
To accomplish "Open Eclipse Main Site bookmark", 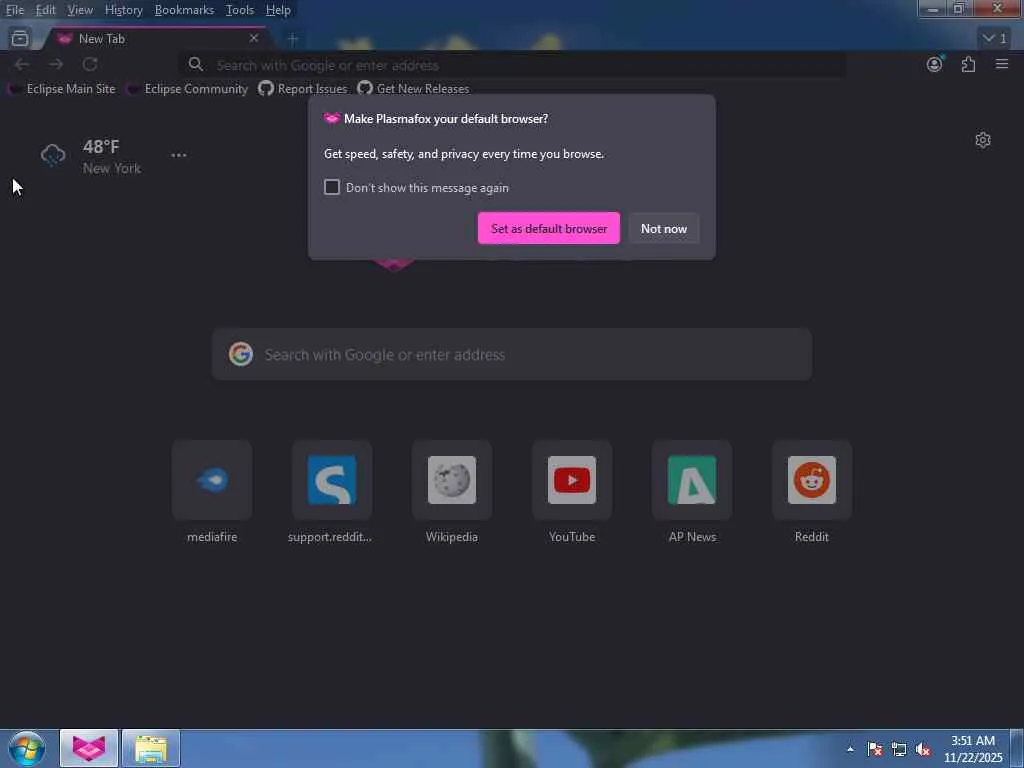I will point(63,89).
